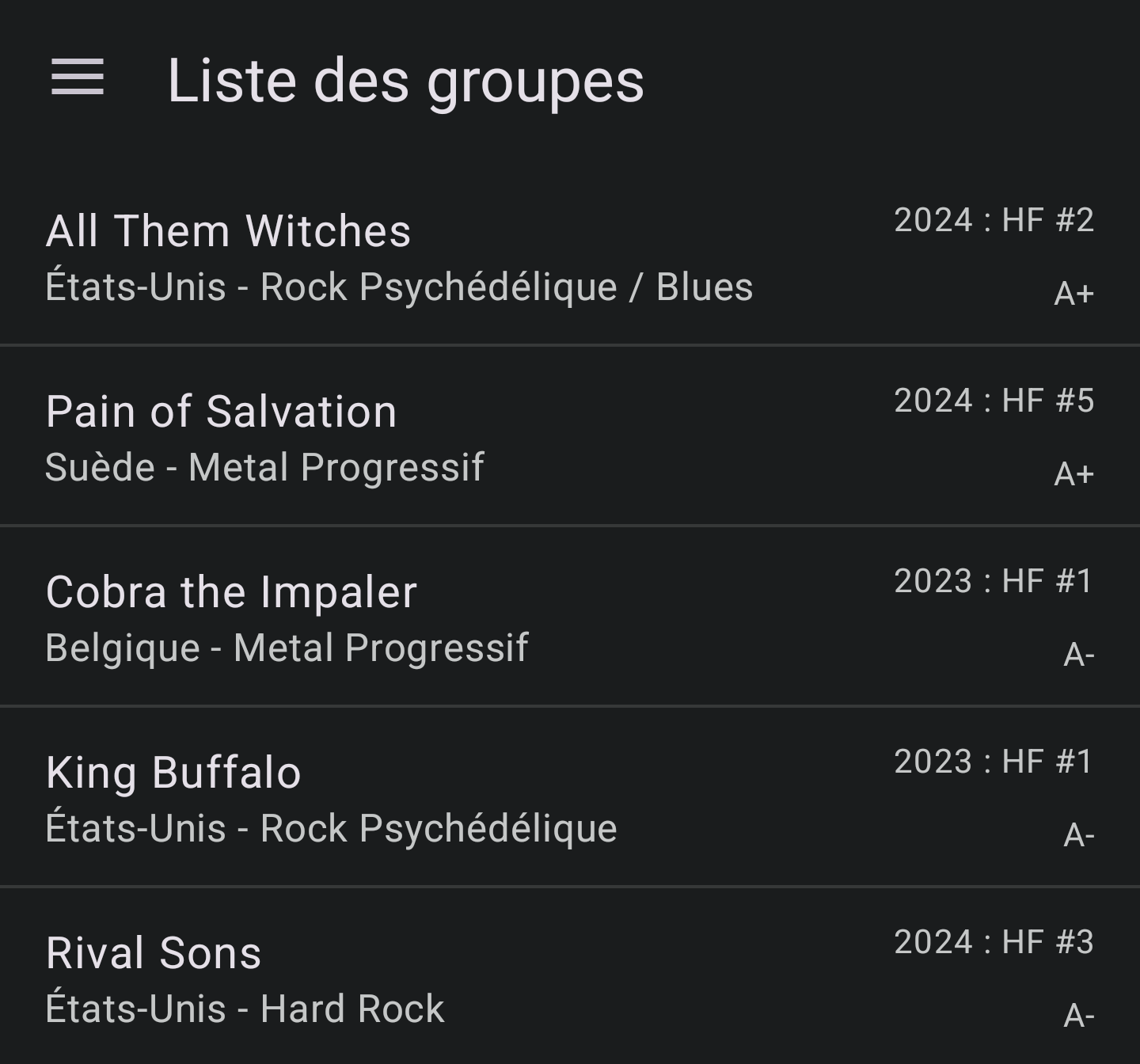Open Cobra the Impaler band details
The image size is (1140, 1064).
coord(231,592)
